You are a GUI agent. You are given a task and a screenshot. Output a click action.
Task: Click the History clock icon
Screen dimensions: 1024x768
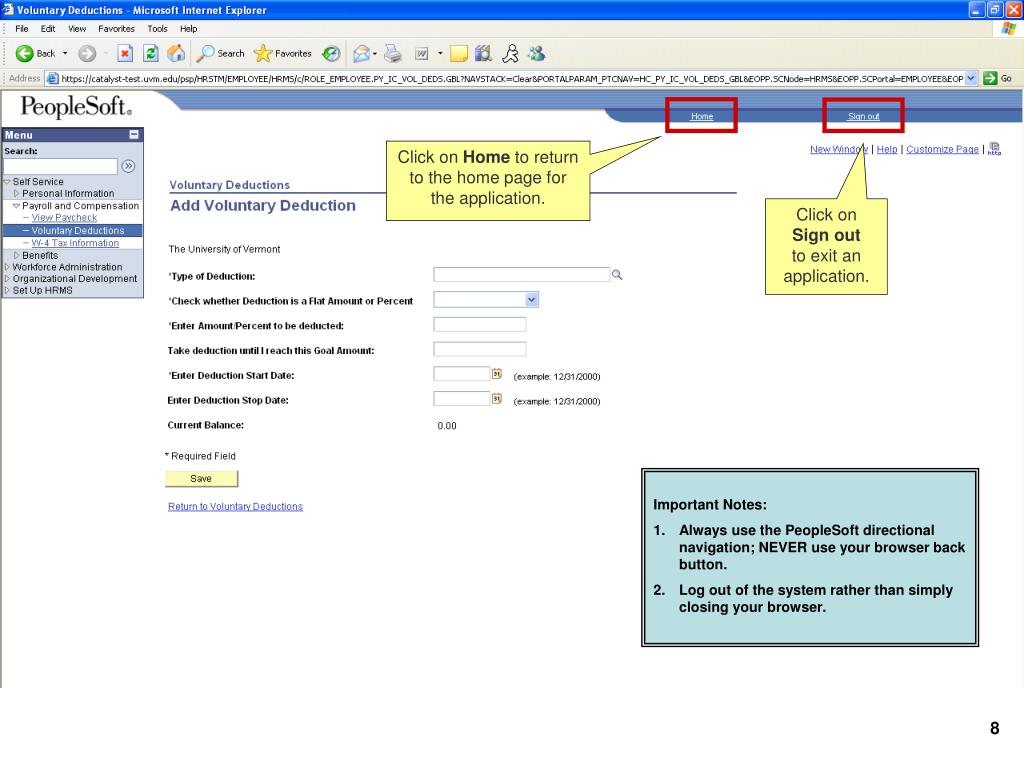coord(332,54)
